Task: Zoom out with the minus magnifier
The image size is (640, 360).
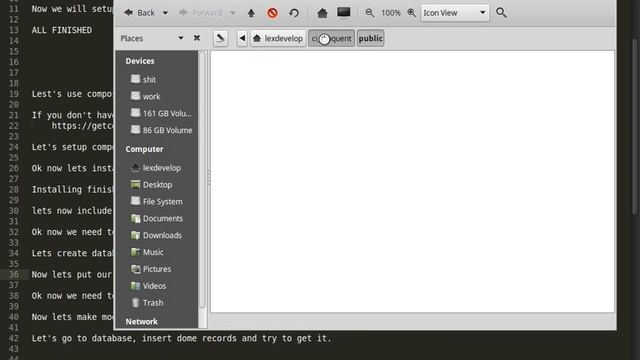Action: tap(369, 13)
